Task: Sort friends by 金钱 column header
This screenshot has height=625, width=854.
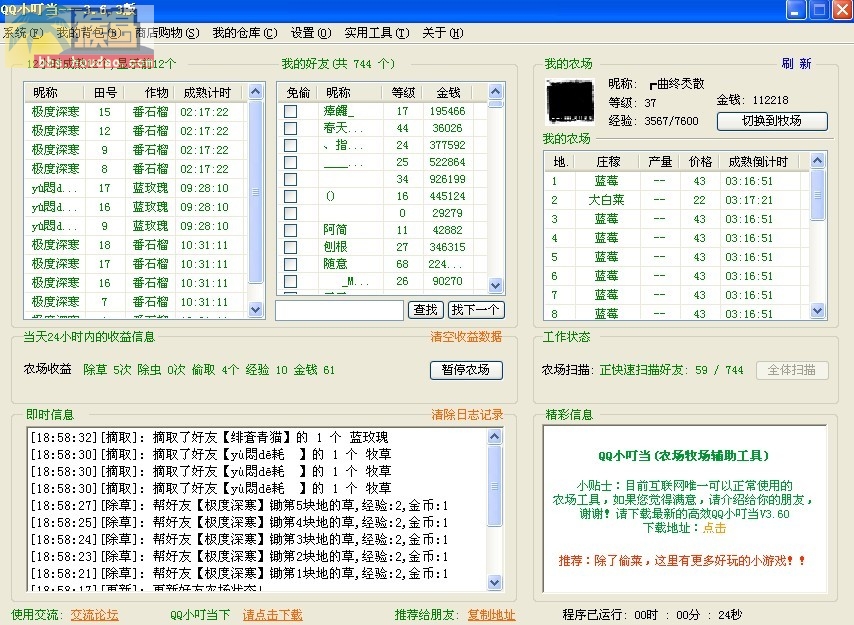Action: point(448,93)
